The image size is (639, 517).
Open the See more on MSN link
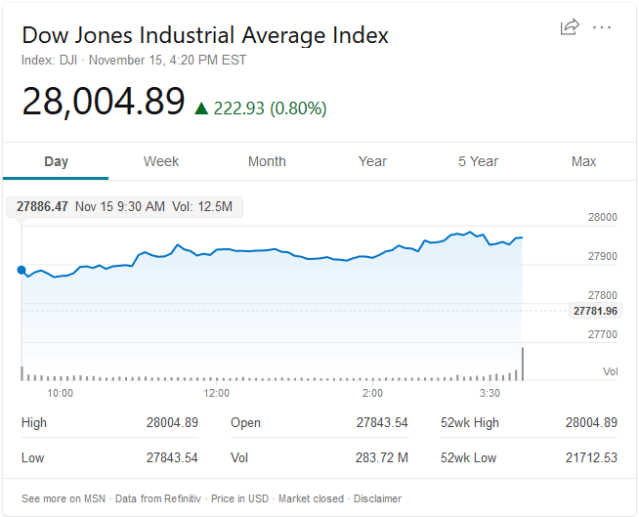[64, 498]
